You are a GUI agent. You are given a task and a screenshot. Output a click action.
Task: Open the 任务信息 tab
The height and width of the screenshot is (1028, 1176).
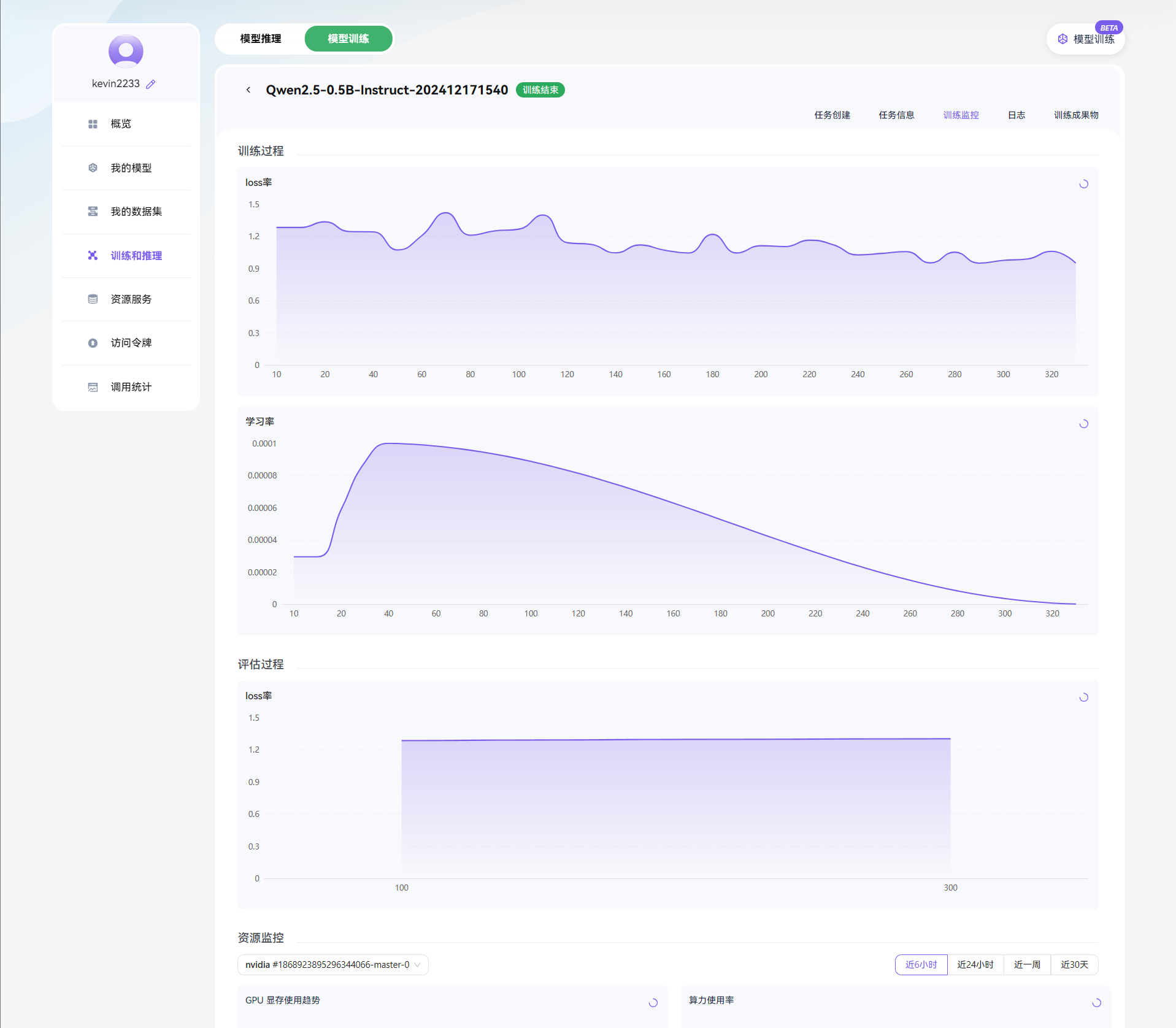(x=897, y=115)
